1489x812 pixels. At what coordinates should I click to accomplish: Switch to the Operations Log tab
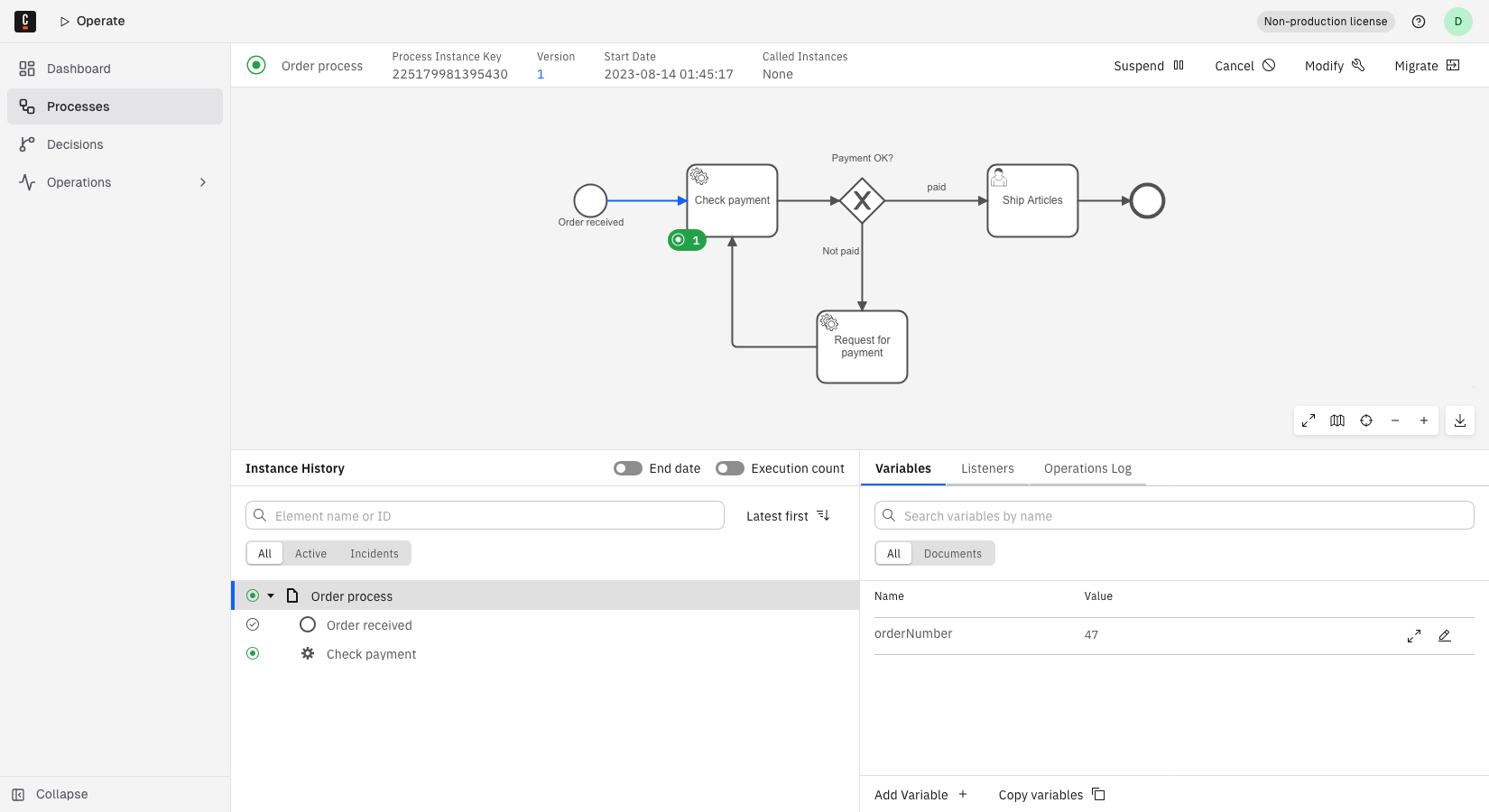(1087, 468)
